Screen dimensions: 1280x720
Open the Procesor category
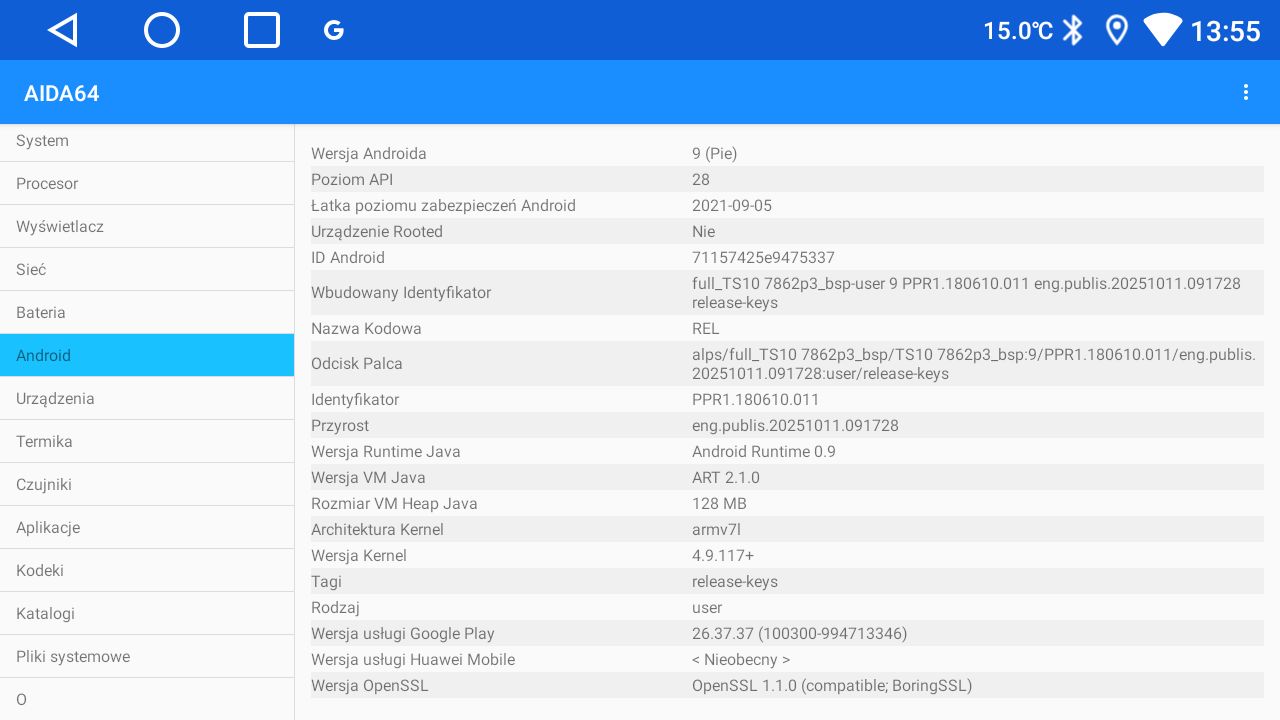click(x=147, y=183)
